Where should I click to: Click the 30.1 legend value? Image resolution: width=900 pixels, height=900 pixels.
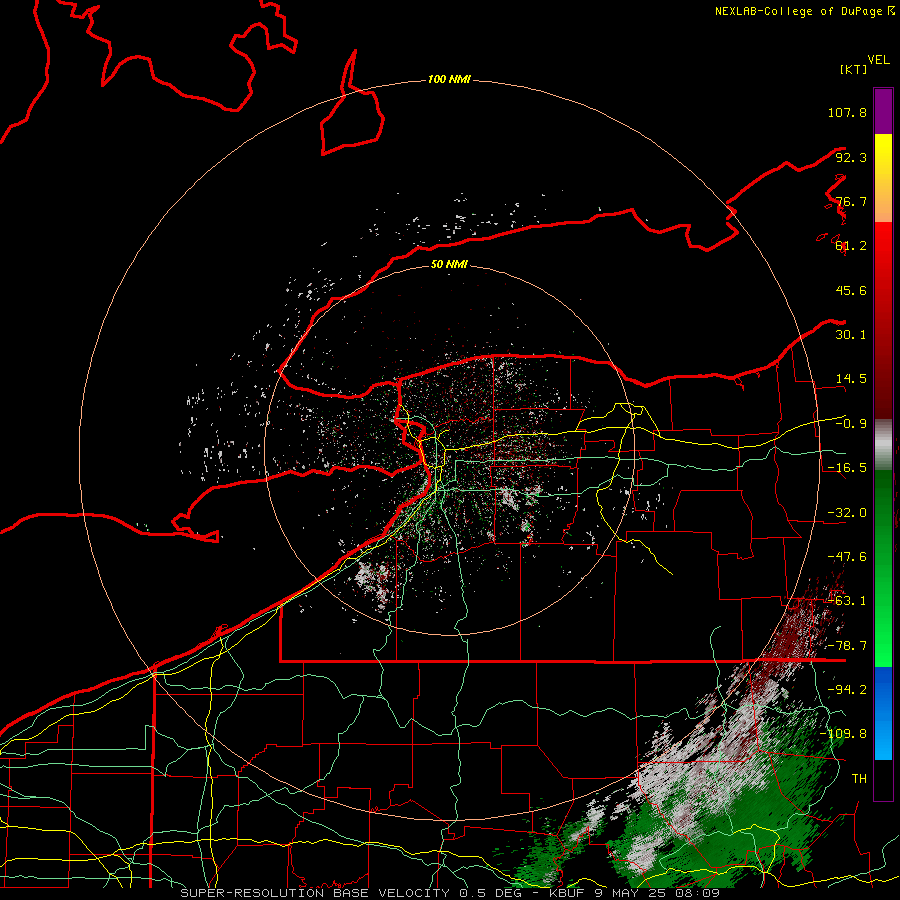tap(851, 335)
